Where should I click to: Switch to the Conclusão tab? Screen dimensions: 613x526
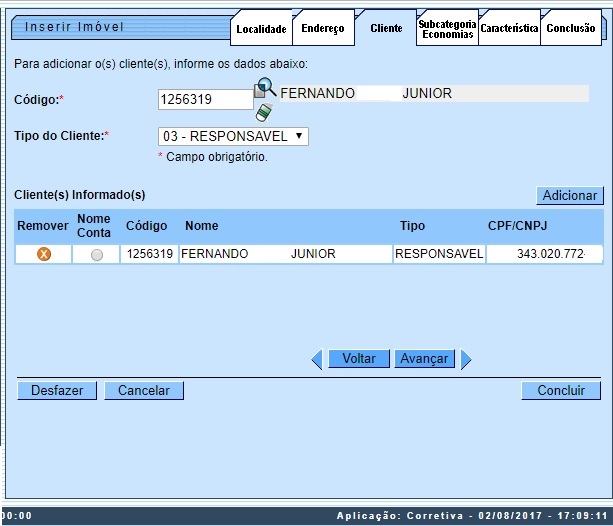(x=571, y=29)
